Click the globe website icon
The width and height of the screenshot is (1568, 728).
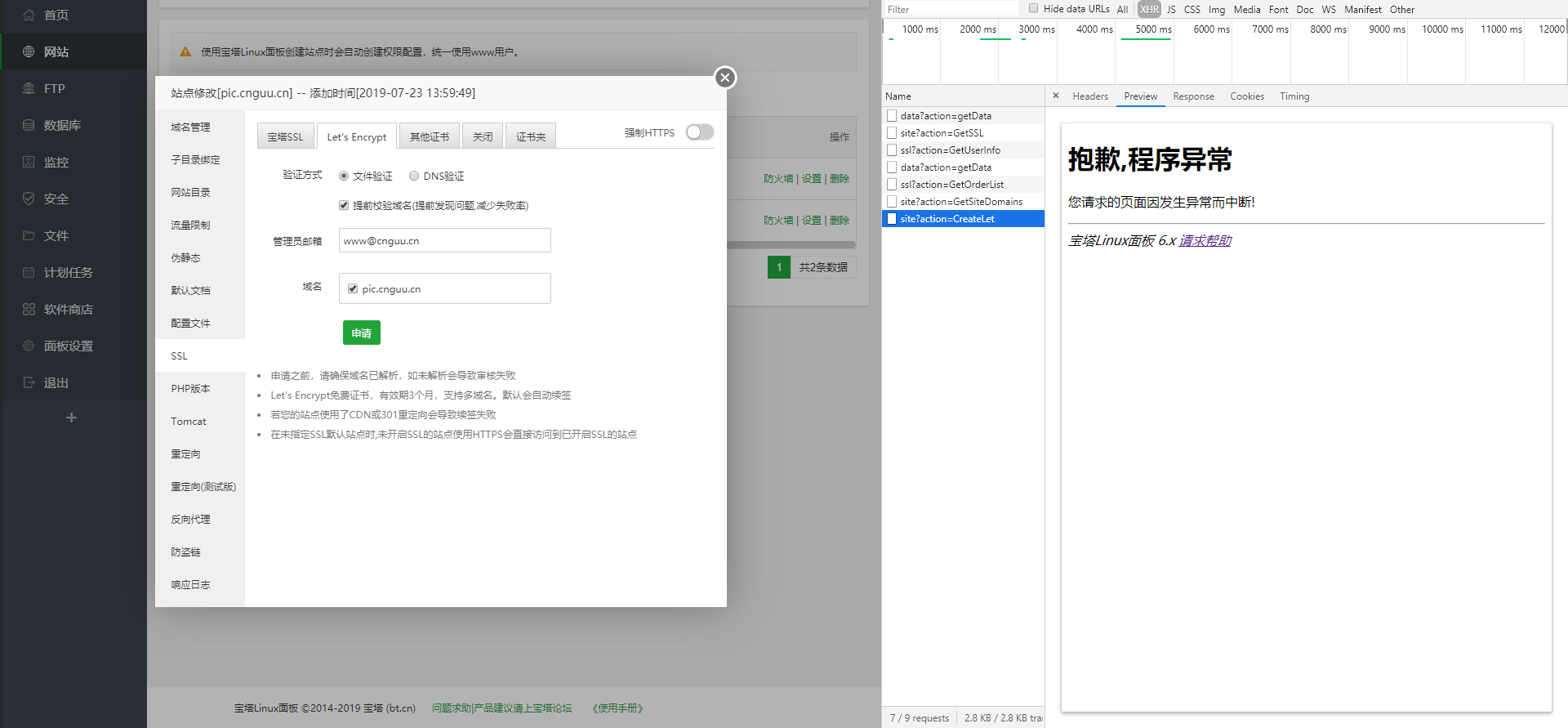pyautogui.click(x=29, y=51)
